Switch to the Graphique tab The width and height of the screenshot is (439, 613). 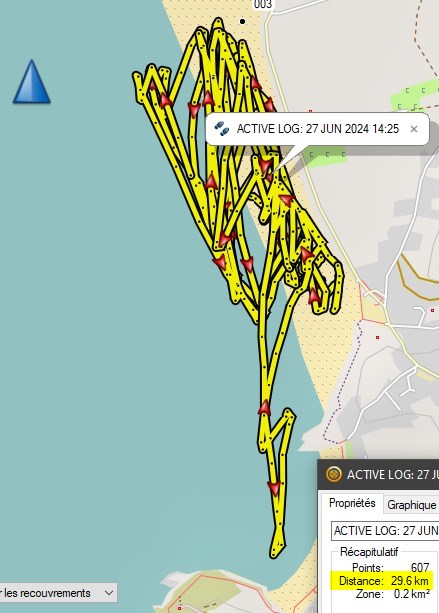411,505
